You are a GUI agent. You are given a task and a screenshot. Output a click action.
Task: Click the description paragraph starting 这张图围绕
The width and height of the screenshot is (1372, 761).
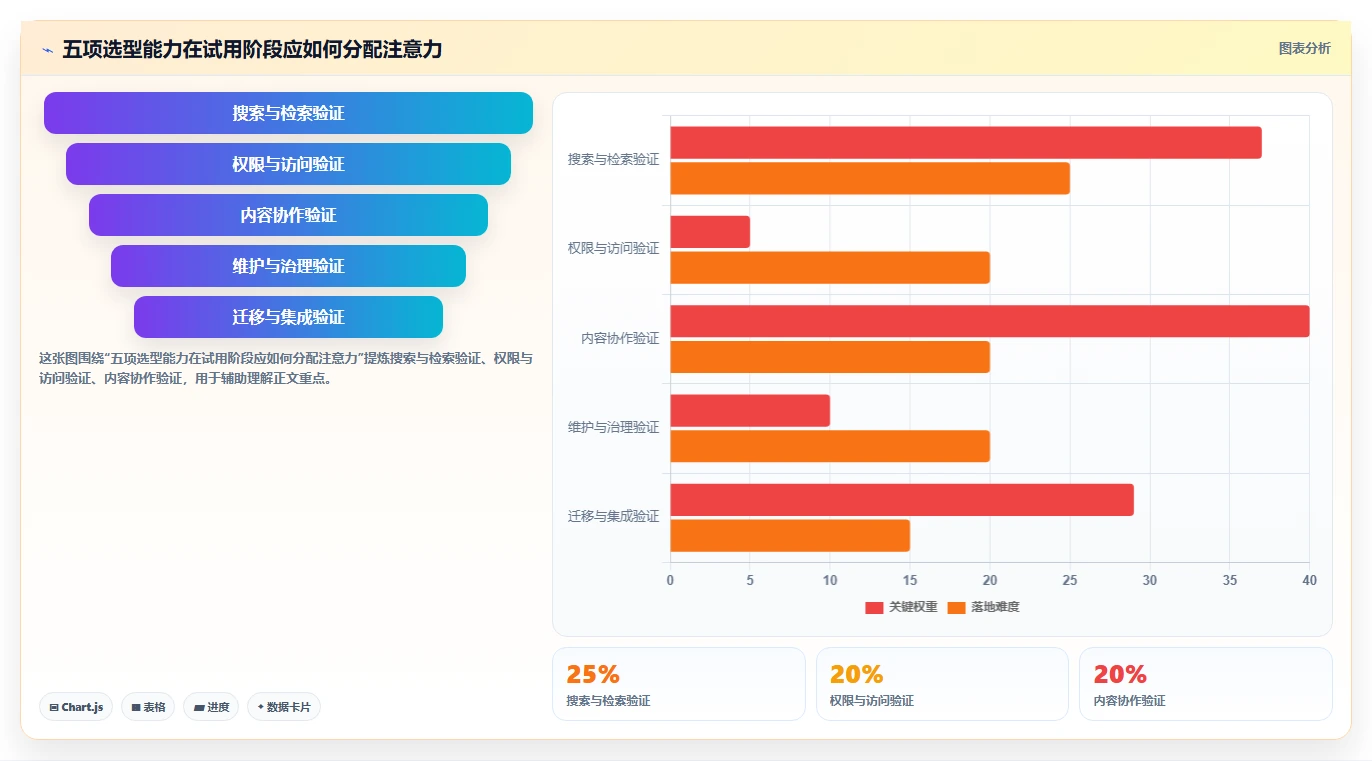tap(286, 368)
